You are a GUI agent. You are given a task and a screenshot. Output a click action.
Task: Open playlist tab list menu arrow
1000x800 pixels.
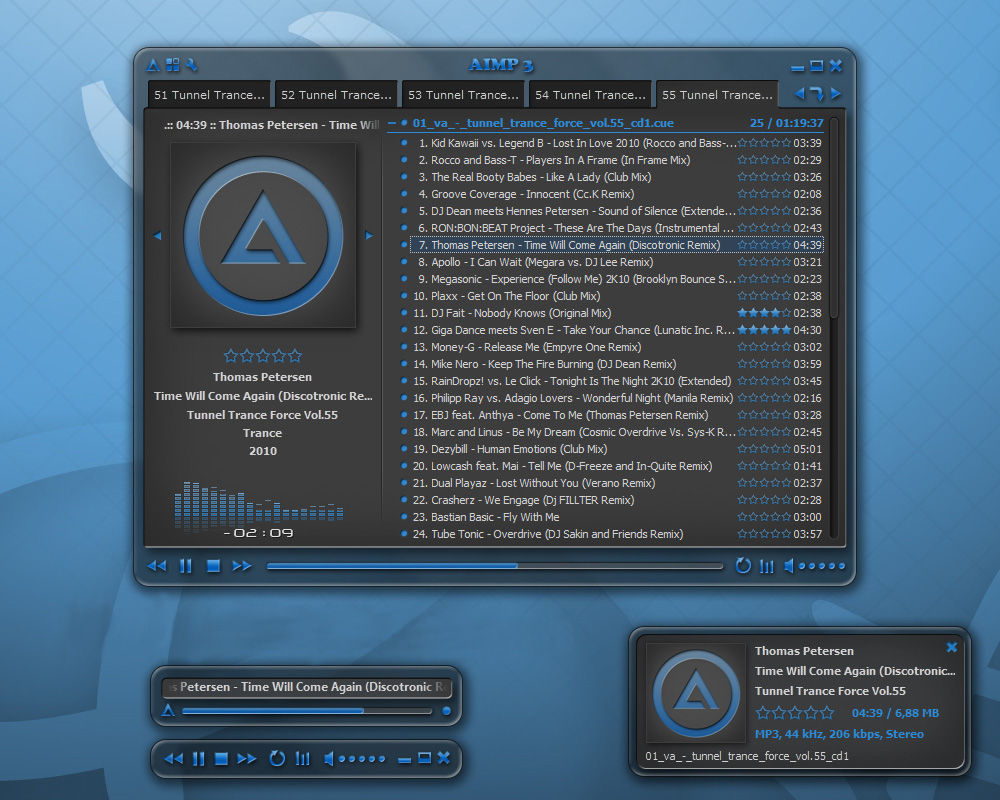coord(816,94)
